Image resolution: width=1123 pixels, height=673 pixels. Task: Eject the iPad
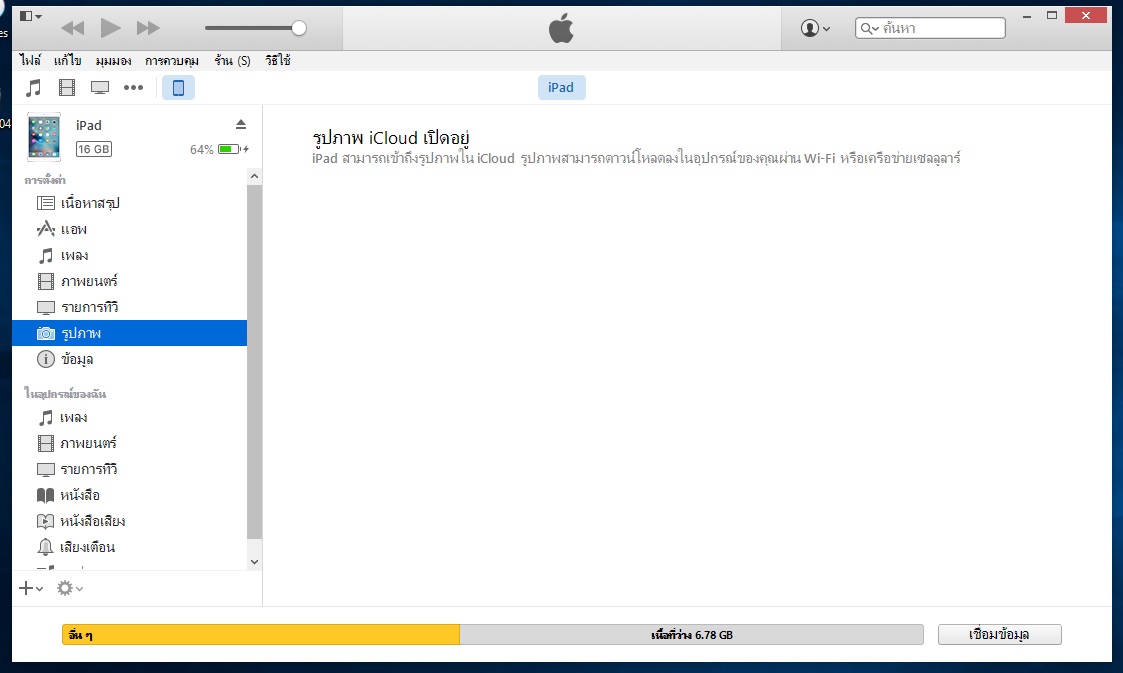[x=241, y=125]
